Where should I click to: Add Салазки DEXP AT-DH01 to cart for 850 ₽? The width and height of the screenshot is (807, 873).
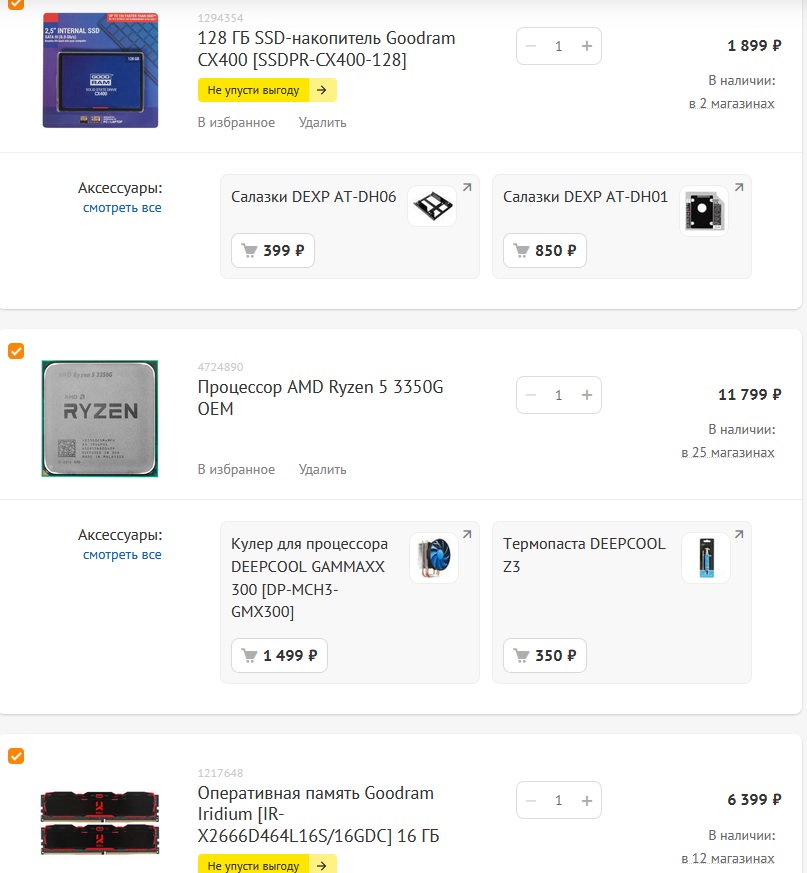545,251
